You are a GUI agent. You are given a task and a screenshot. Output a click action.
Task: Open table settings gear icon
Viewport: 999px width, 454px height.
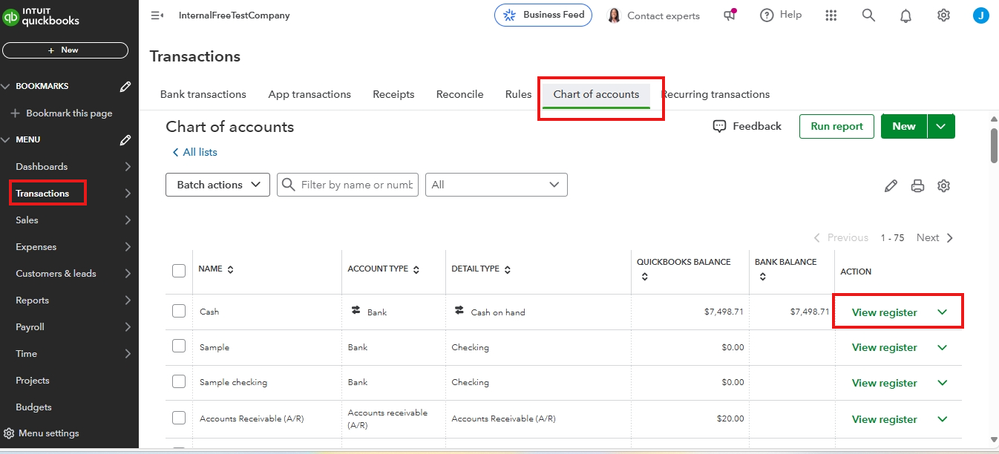[x=943, y=186]
